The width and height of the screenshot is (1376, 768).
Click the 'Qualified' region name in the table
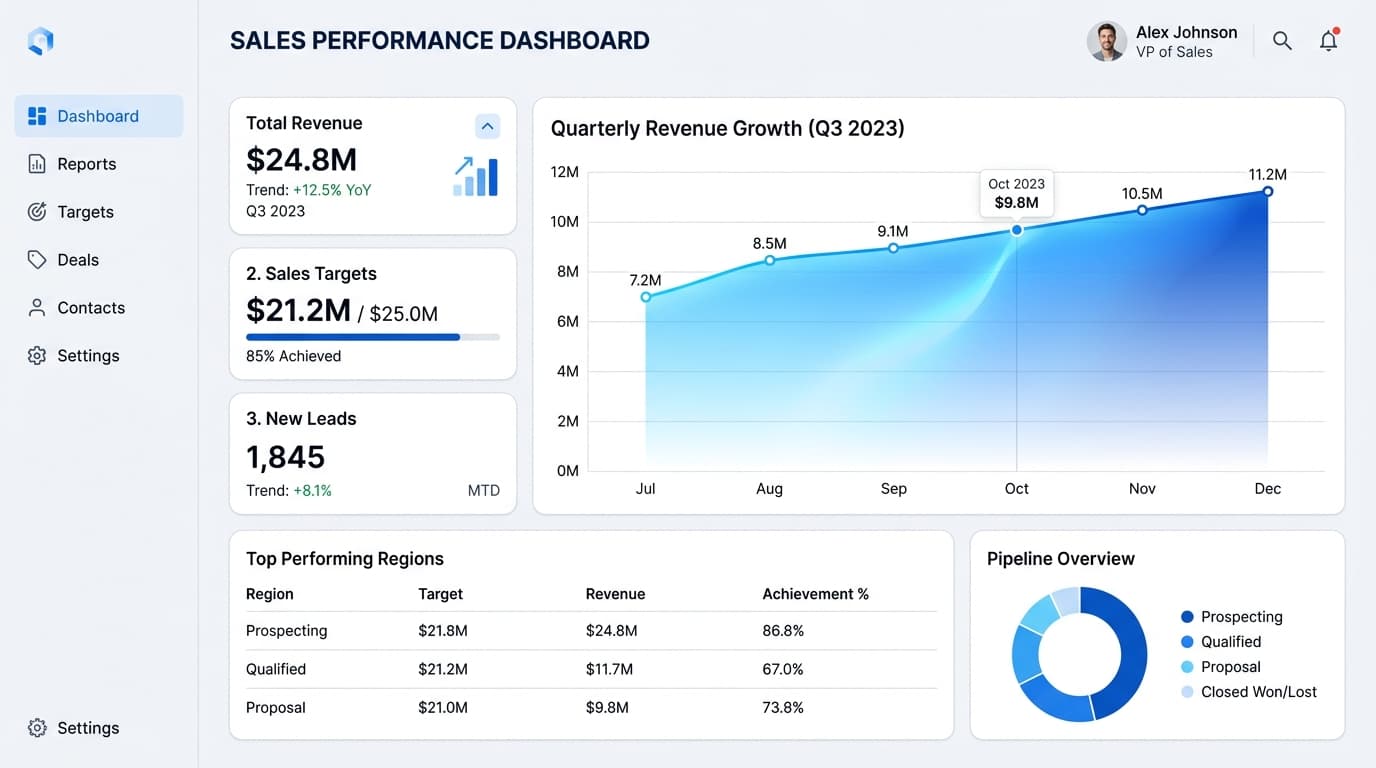(x=276, y=669)
